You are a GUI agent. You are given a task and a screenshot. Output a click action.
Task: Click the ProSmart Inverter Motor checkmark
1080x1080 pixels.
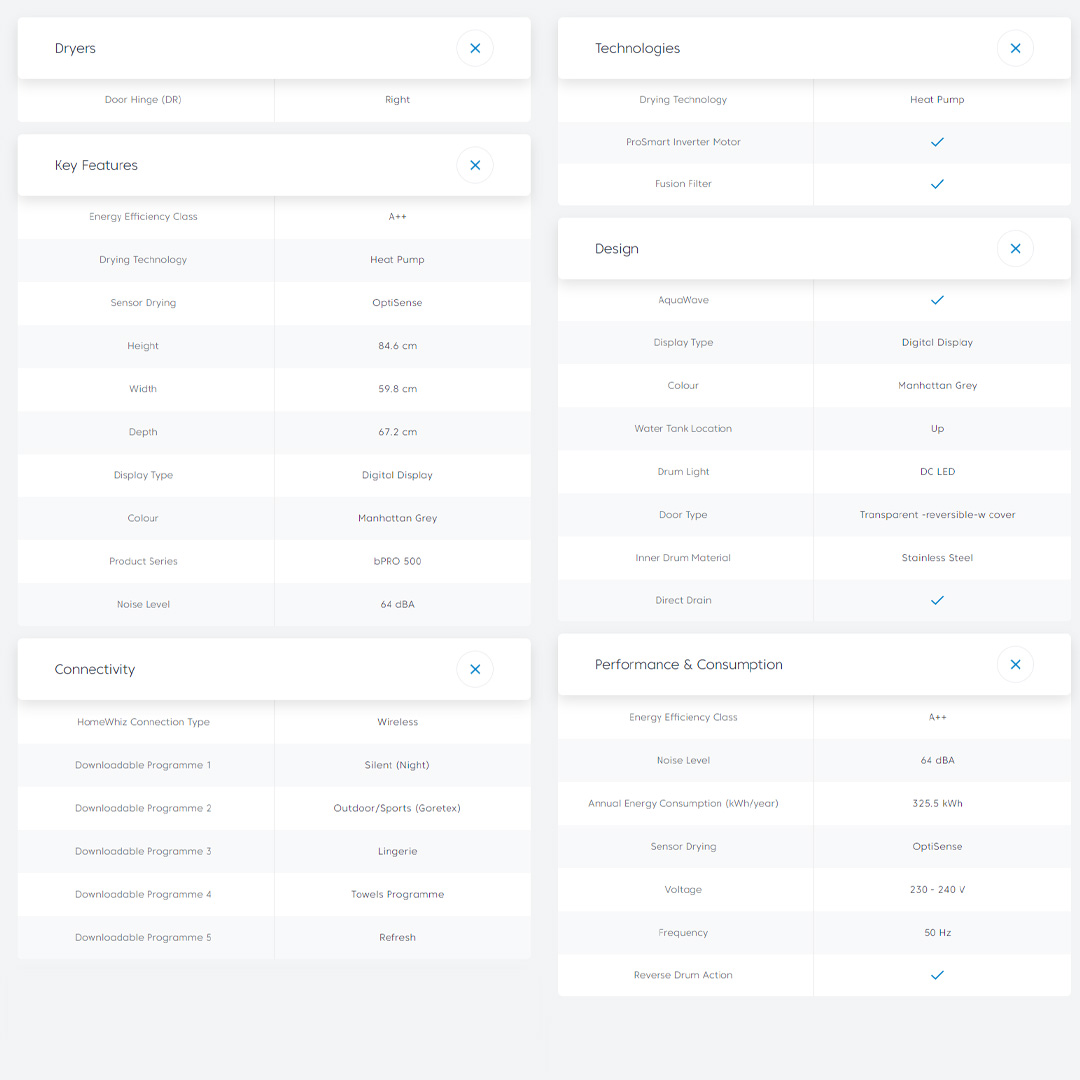[x=937, y=142]
